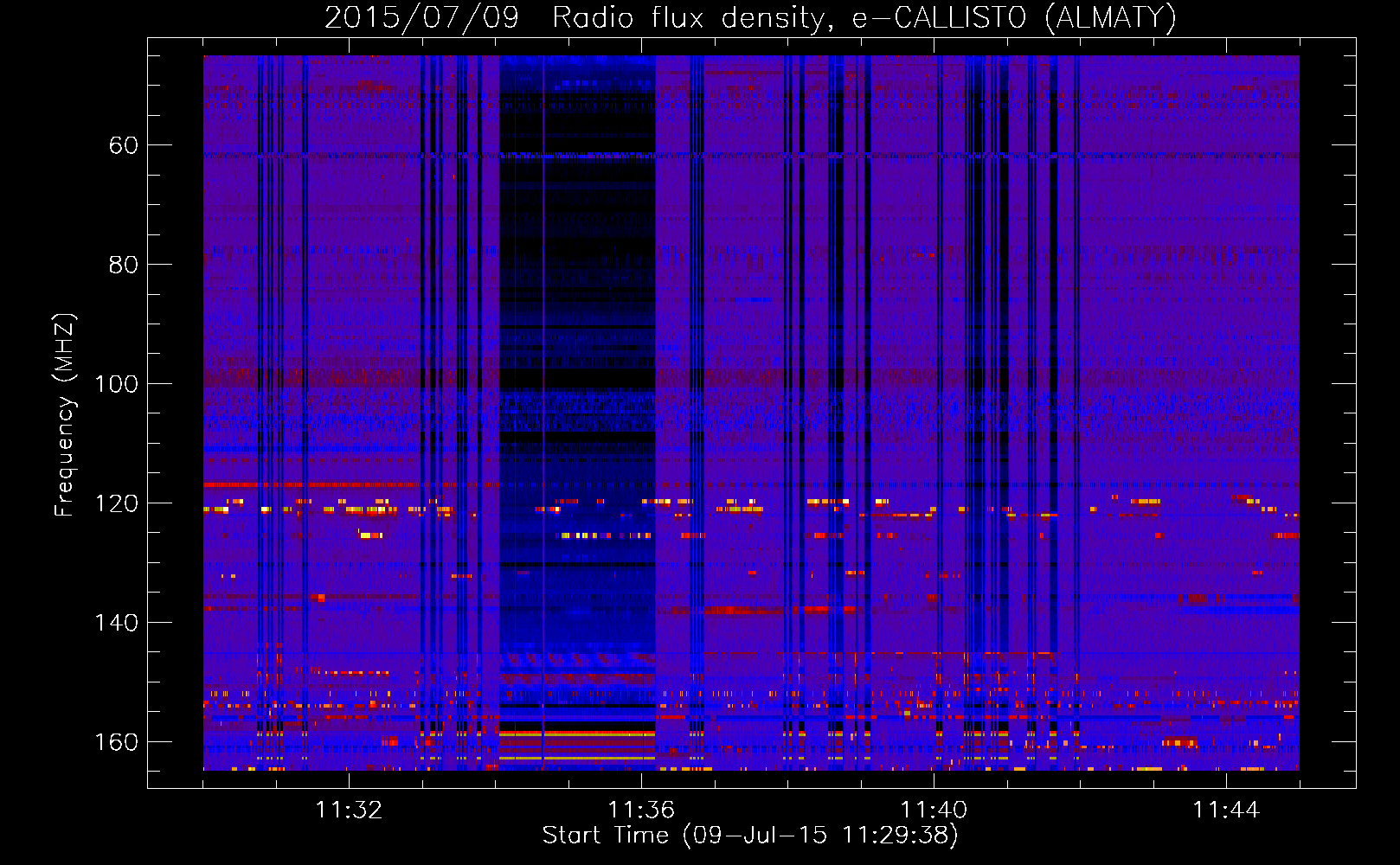This screenshot has width=1400, height=865.
Task: Click the 11:36 time tick label
Action: click(x=641, y=810)
